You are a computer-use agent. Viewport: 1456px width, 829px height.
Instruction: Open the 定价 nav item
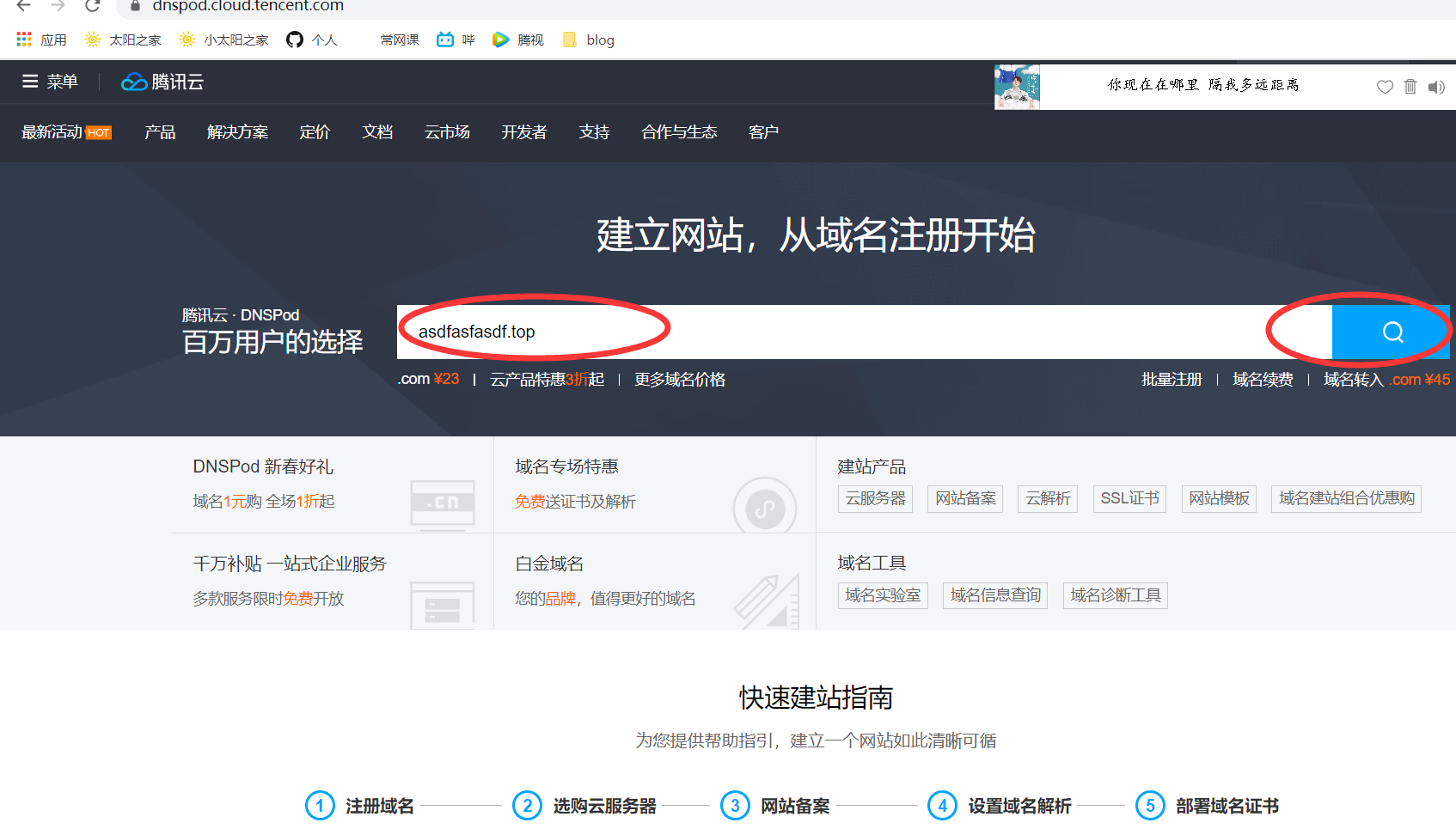[315, 132]
